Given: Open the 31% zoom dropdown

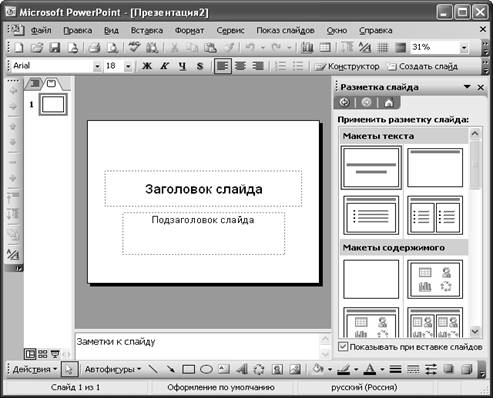Looking at the screenshot, I should (x=464, y=48).
